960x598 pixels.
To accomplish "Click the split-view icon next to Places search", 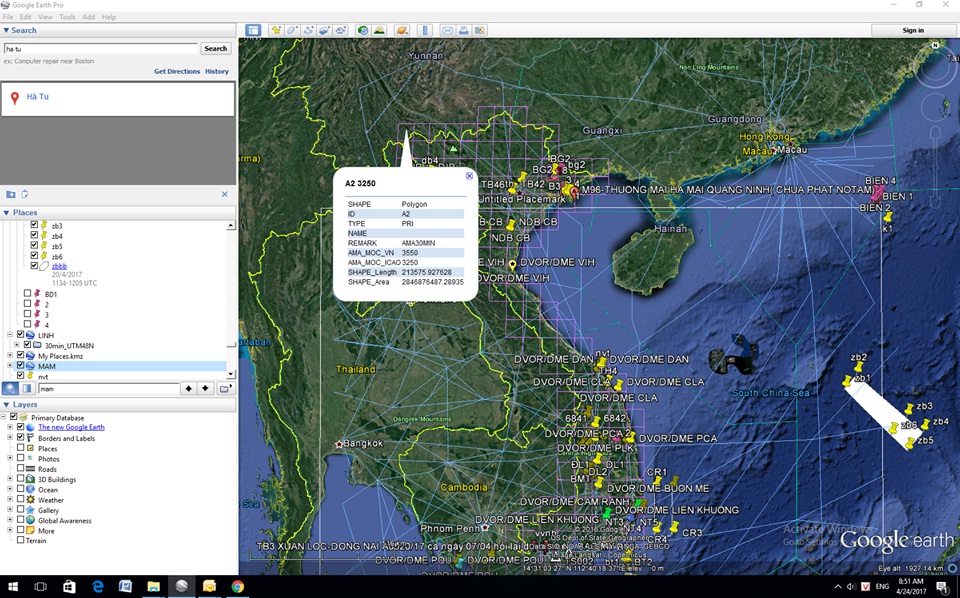I will (x=26, y=388).
